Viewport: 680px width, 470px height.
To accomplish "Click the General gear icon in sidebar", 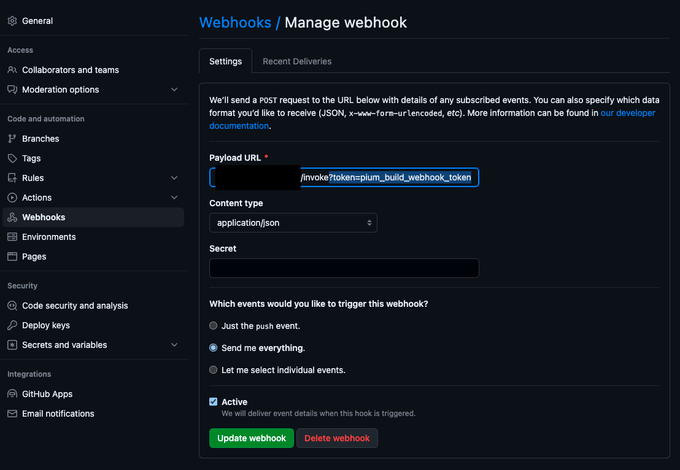I will click(12, 20).
